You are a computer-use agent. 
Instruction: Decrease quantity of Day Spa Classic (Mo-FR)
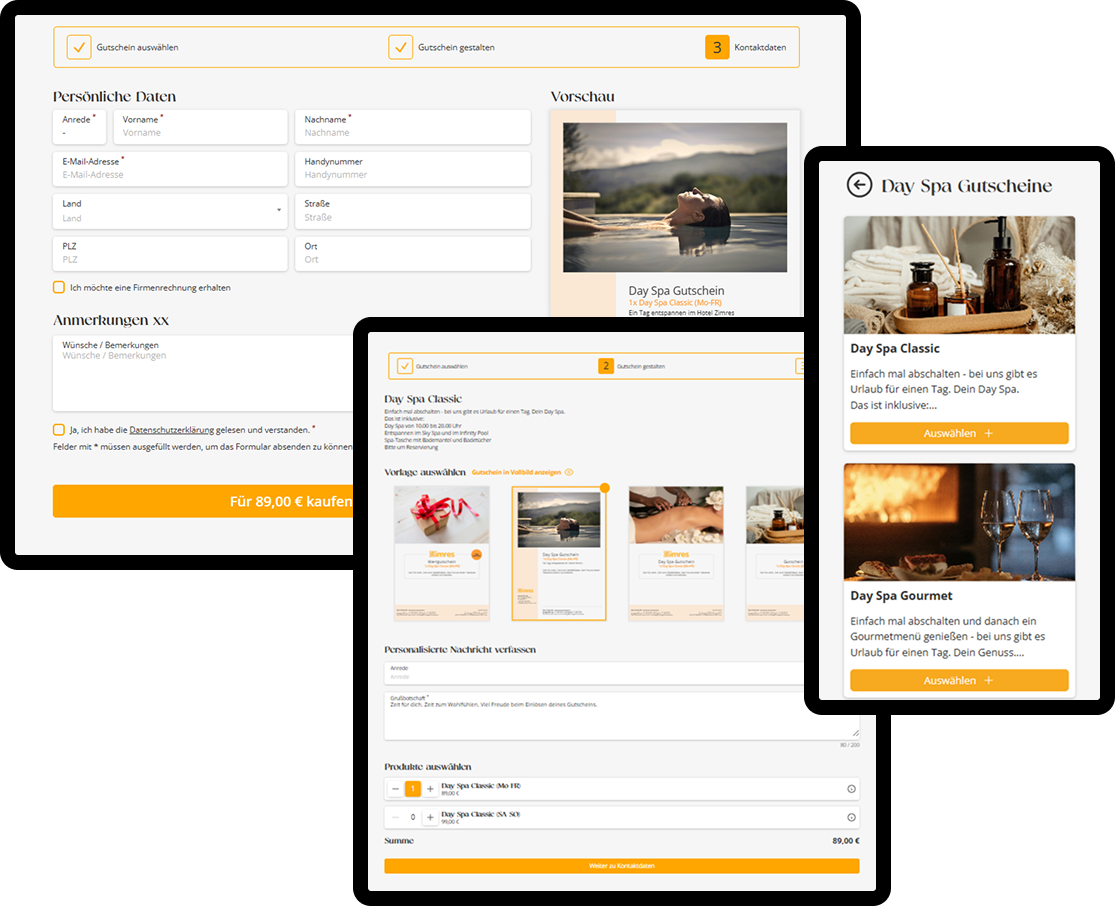pos(395,789)
